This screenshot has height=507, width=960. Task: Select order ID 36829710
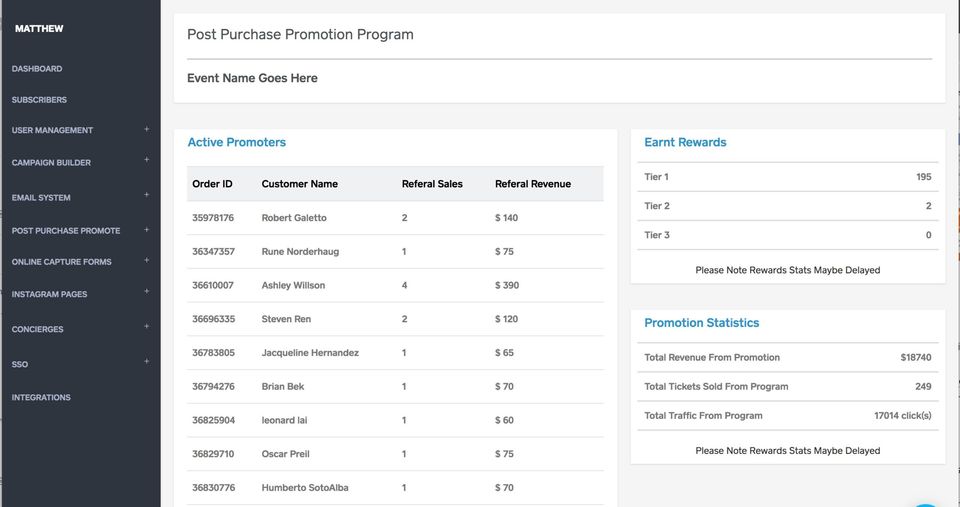click(x=213, y=453)
